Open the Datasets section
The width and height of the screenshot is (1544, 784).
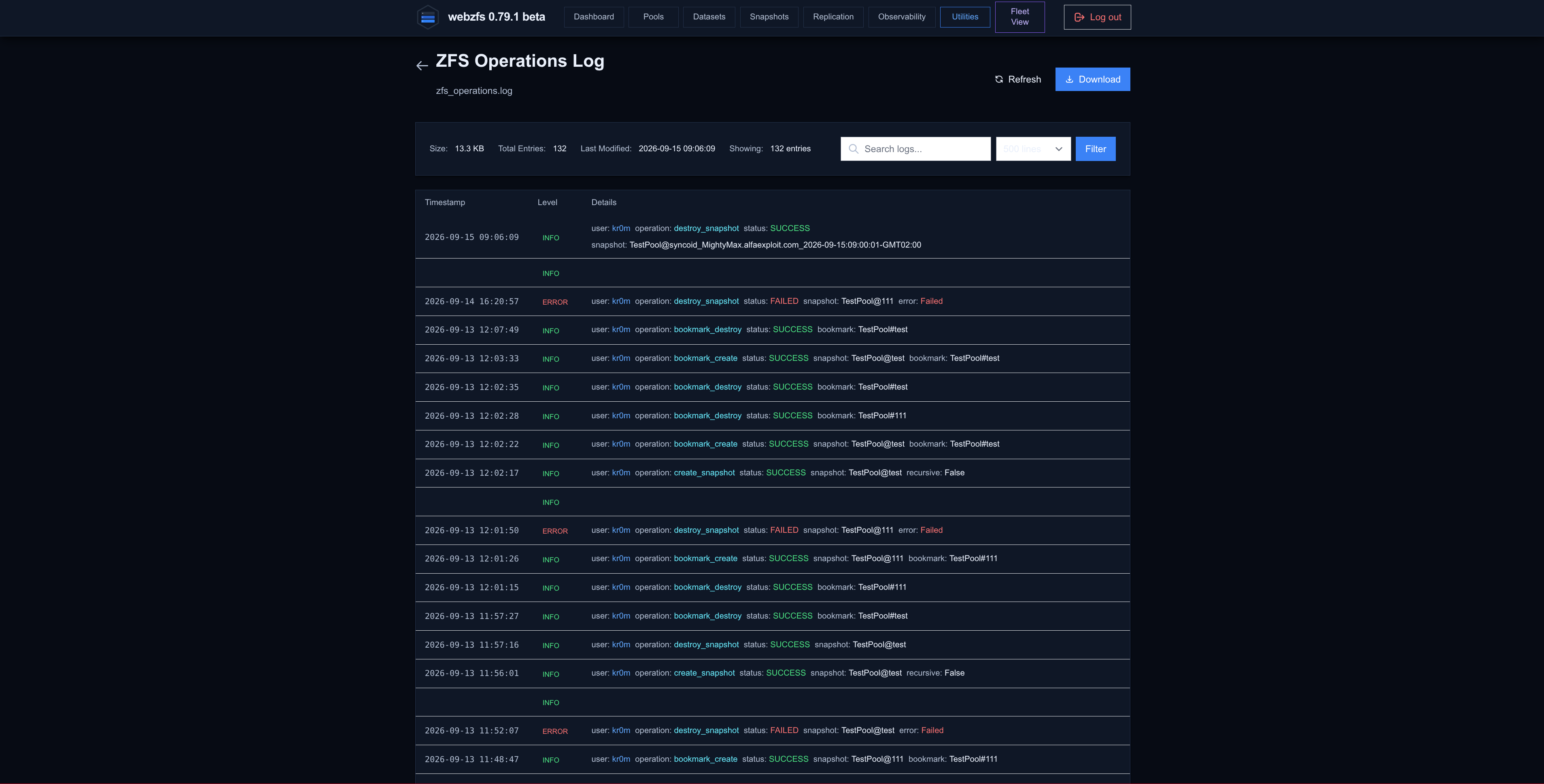click(x=709, y=17)
